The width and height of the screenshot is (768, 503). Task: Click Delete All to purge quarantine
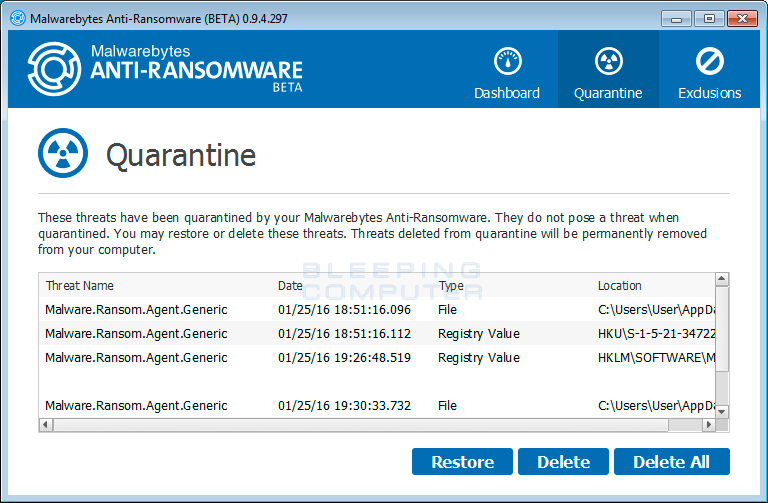(x=671, y=462)
